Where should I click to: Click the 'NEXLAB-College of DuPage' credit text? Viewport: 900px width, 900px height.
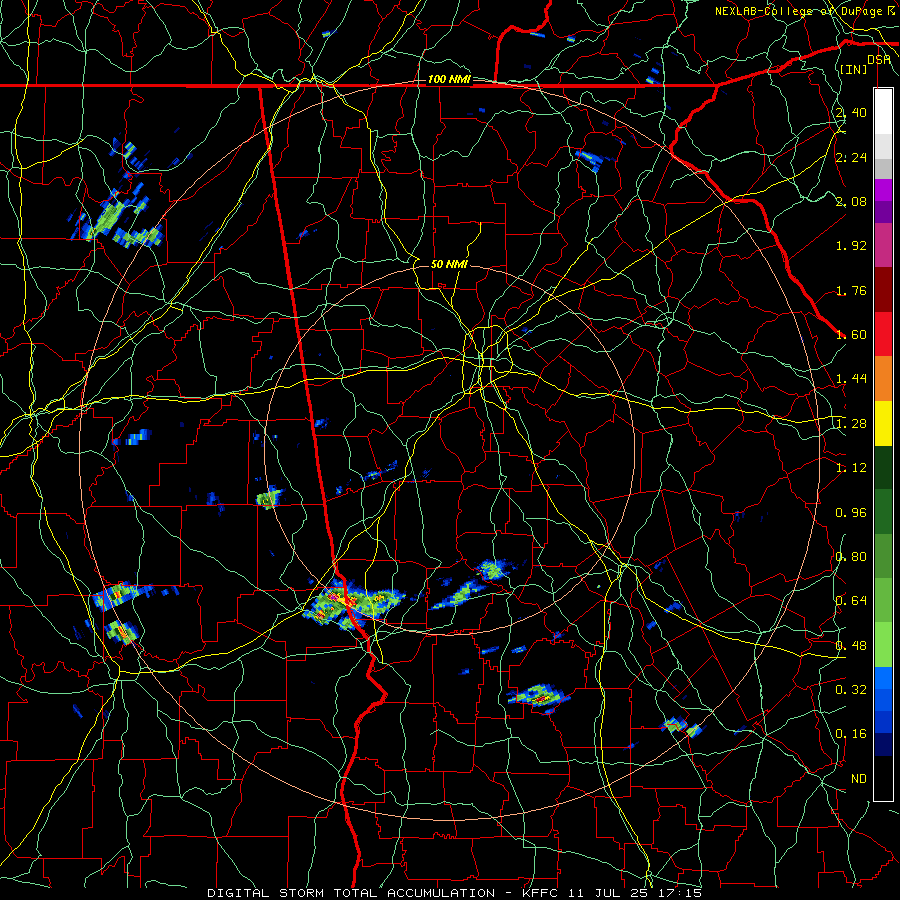(798, 11)
